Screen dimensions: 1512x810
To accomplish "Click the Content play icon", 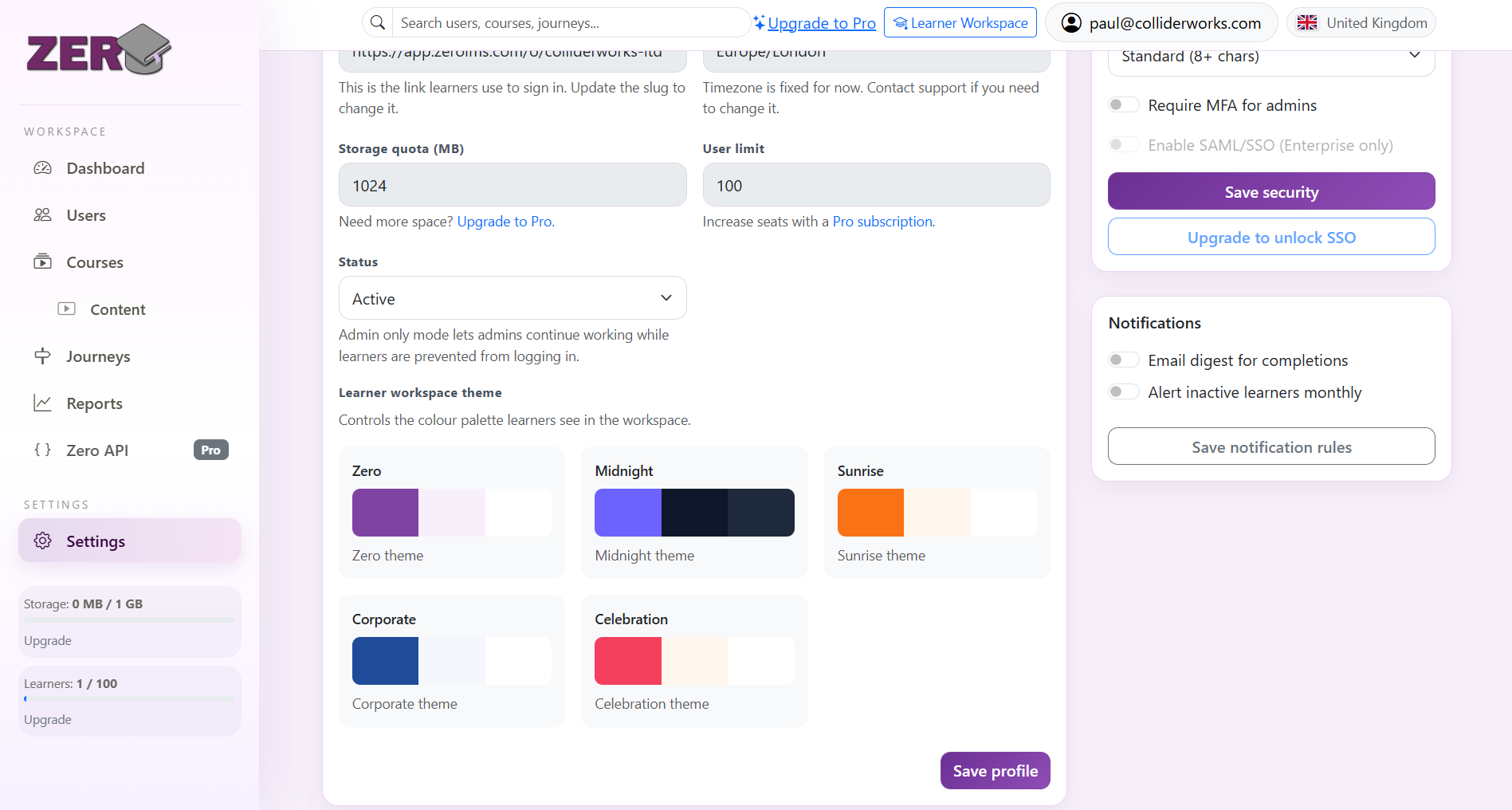I will coord(67,309).
